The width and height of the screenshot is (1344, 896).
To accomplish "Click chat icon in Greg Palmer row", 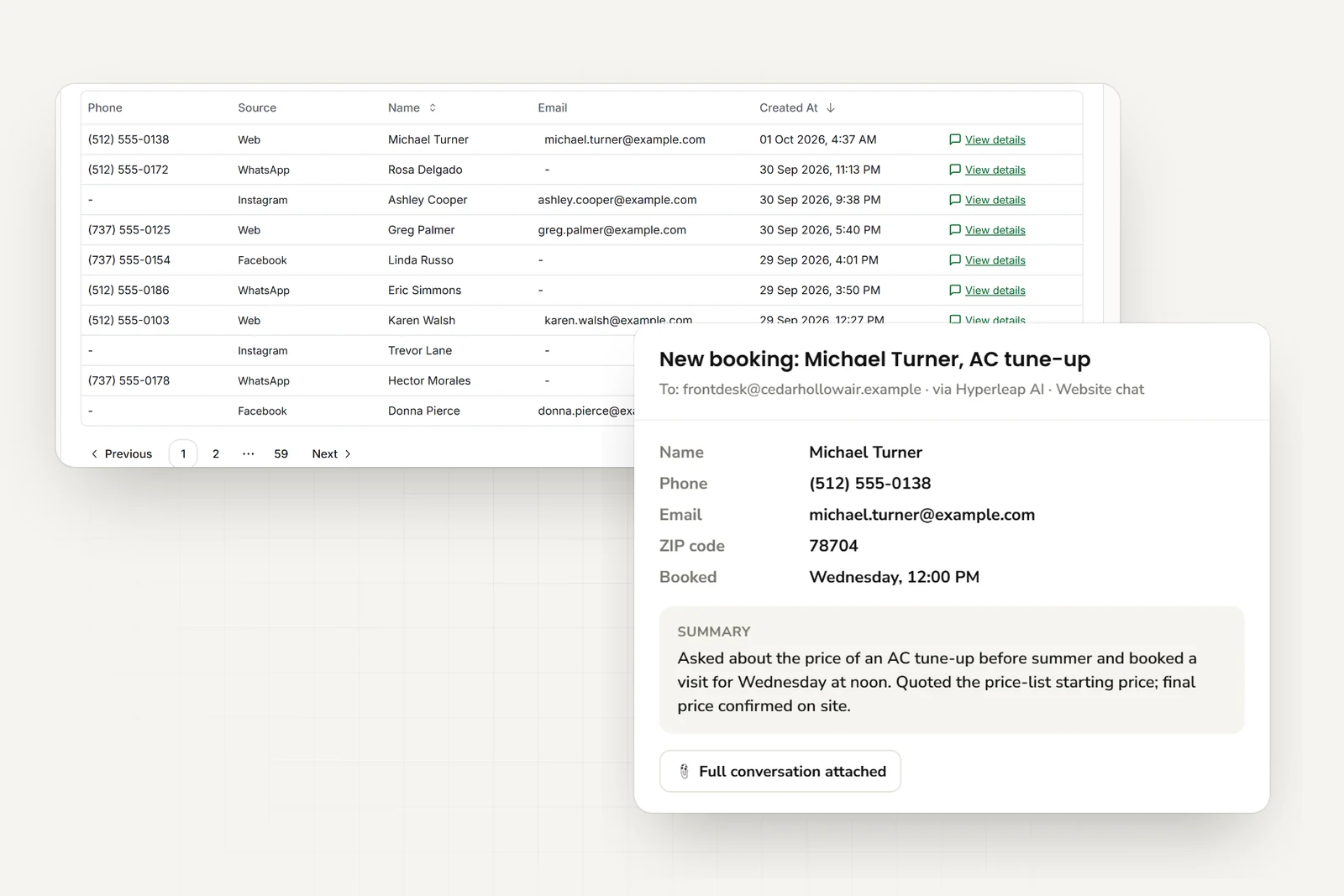I will coord(954,230).
